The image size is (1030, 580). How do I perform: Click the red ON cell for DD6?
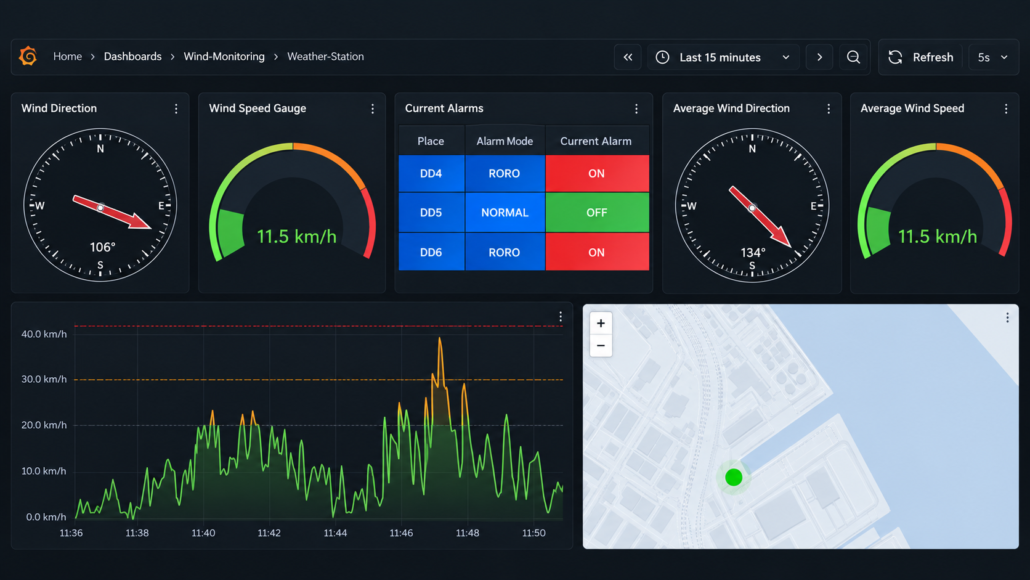coord(596,252)
